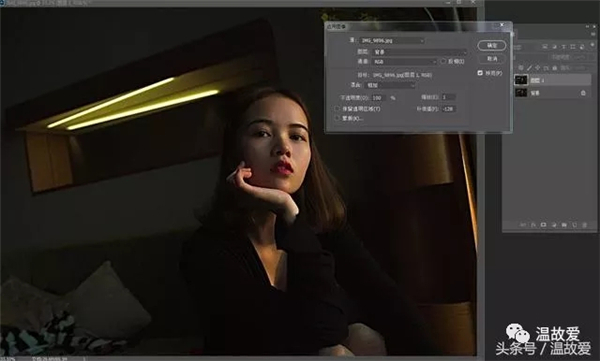This screenshot has width=600, height=361.
Task: Open the RGB channel dropdown
Action: click(x=404, y=61)
